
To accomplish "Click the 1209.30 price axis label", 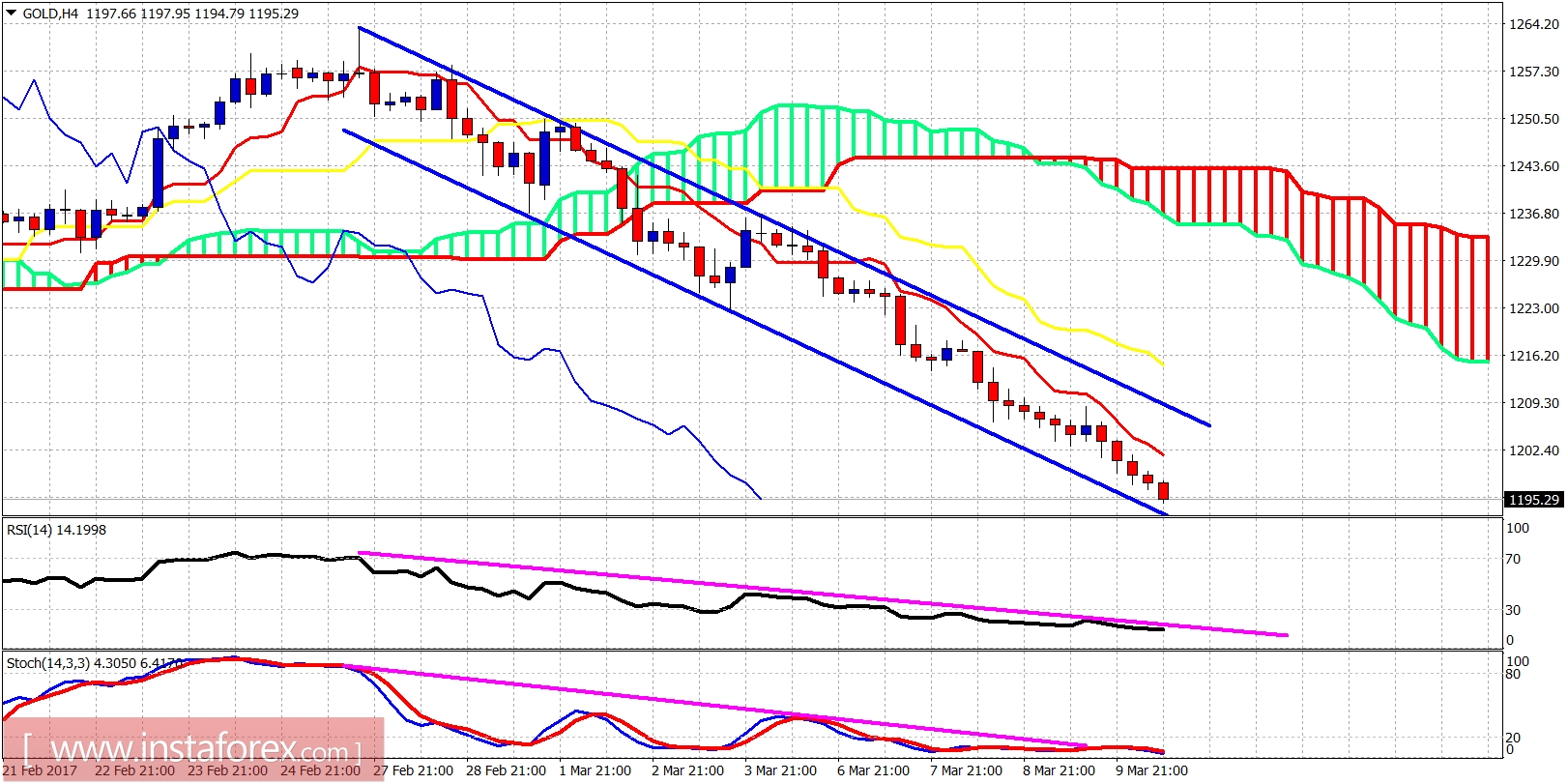I will (x=1534, y=403).
